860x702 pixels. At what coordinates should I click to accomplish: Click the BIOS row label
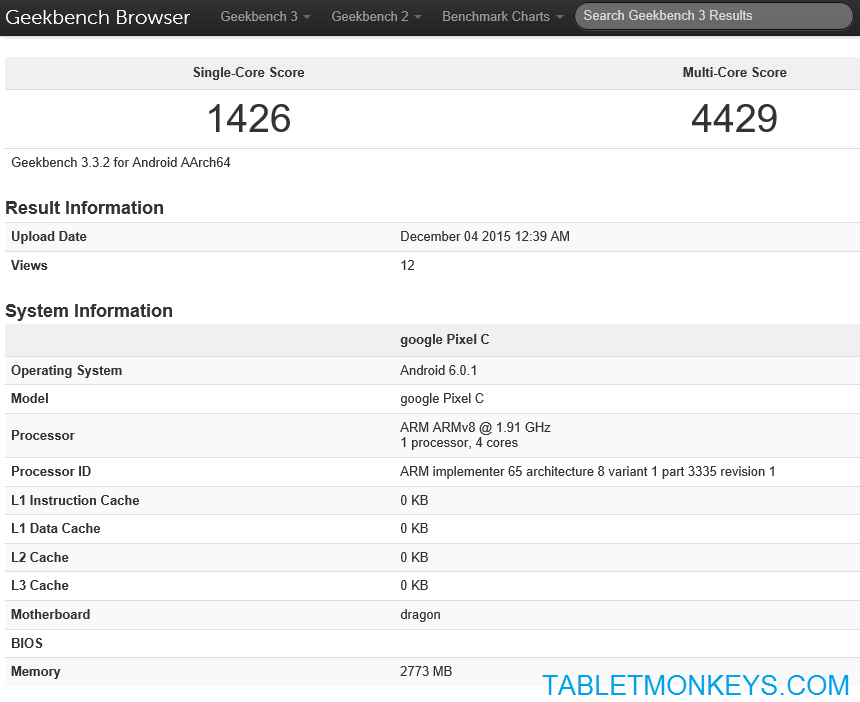pos(27,643)
